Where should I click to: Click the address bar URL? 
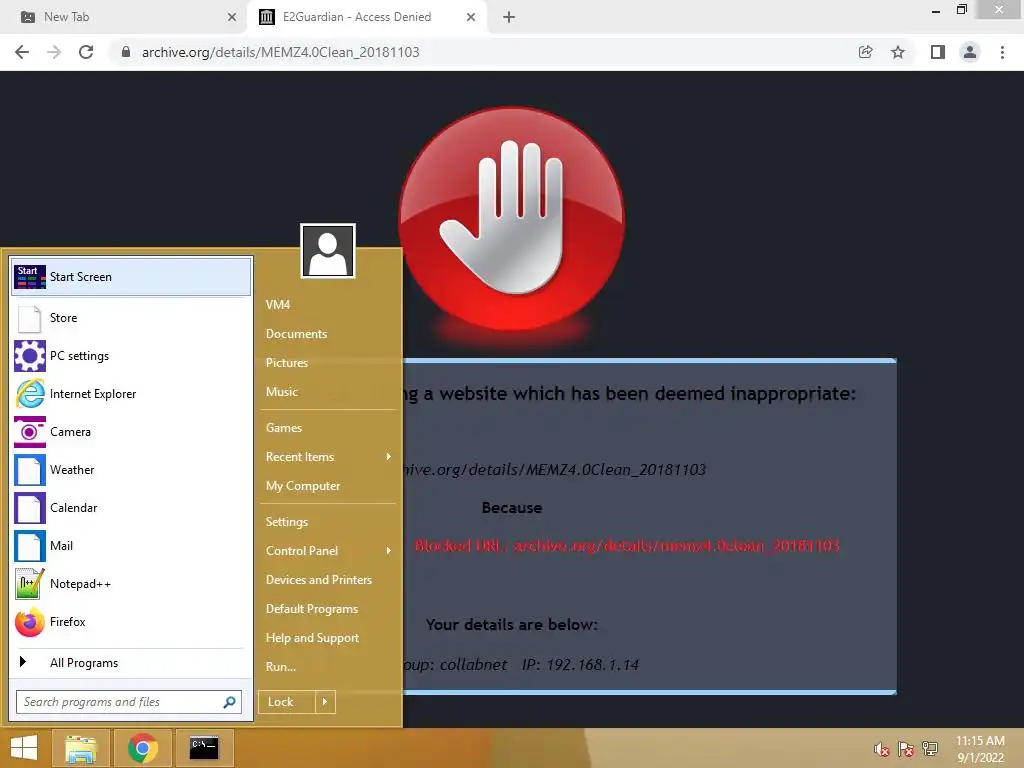coord(281,52)
